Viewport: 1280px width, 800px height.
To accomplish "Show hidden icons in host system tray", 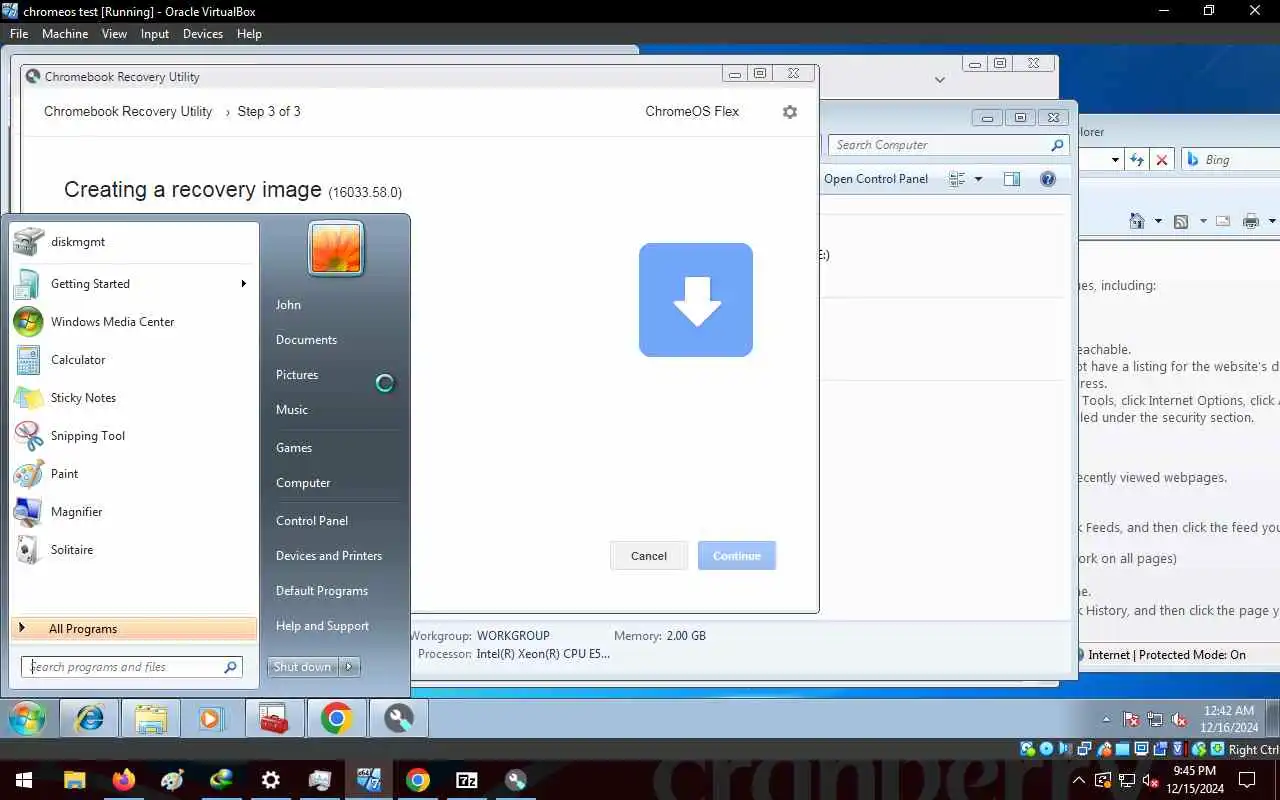I will pos(1078,780).
